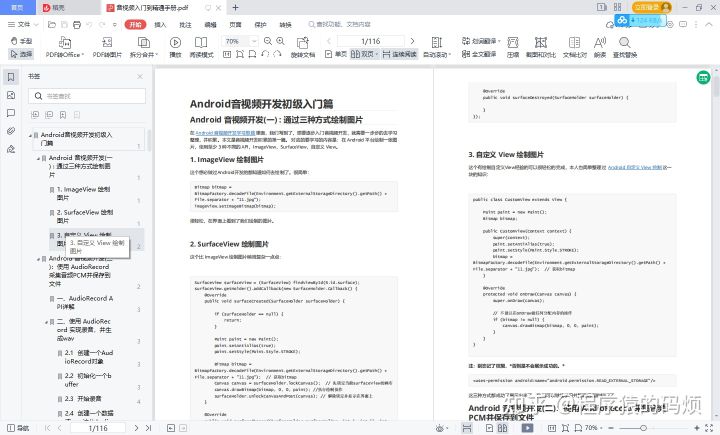The image size is (720, 435).
Task: Enter 阅读模式 reading mode
Action: tap(201, 47)
